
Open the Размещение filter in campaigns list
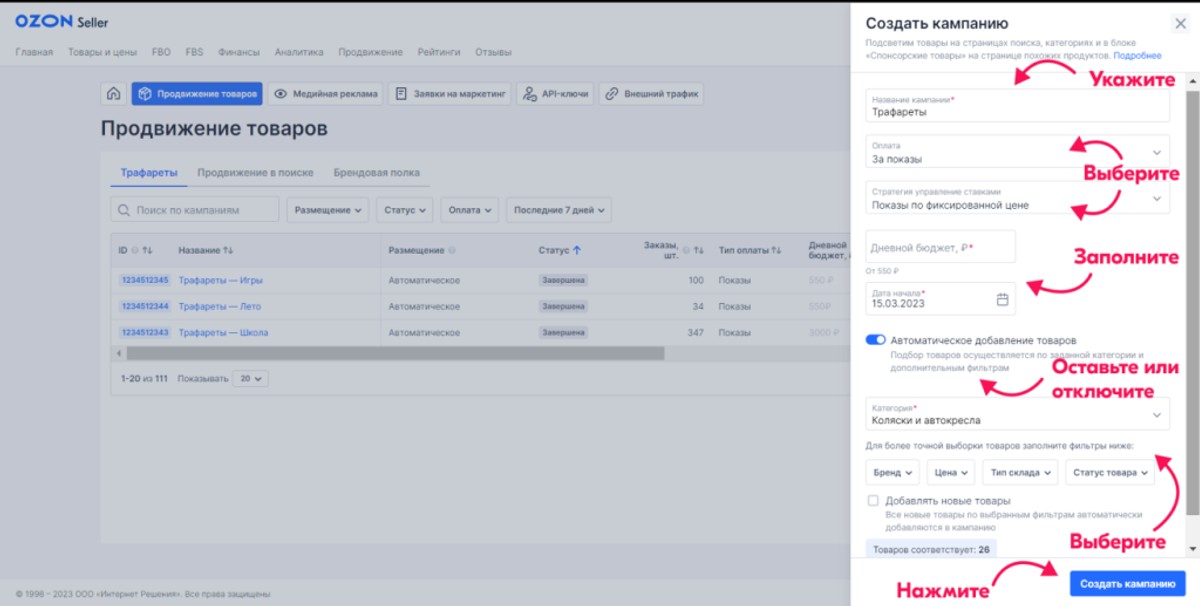pyautogui.click(x=328, y=210)
